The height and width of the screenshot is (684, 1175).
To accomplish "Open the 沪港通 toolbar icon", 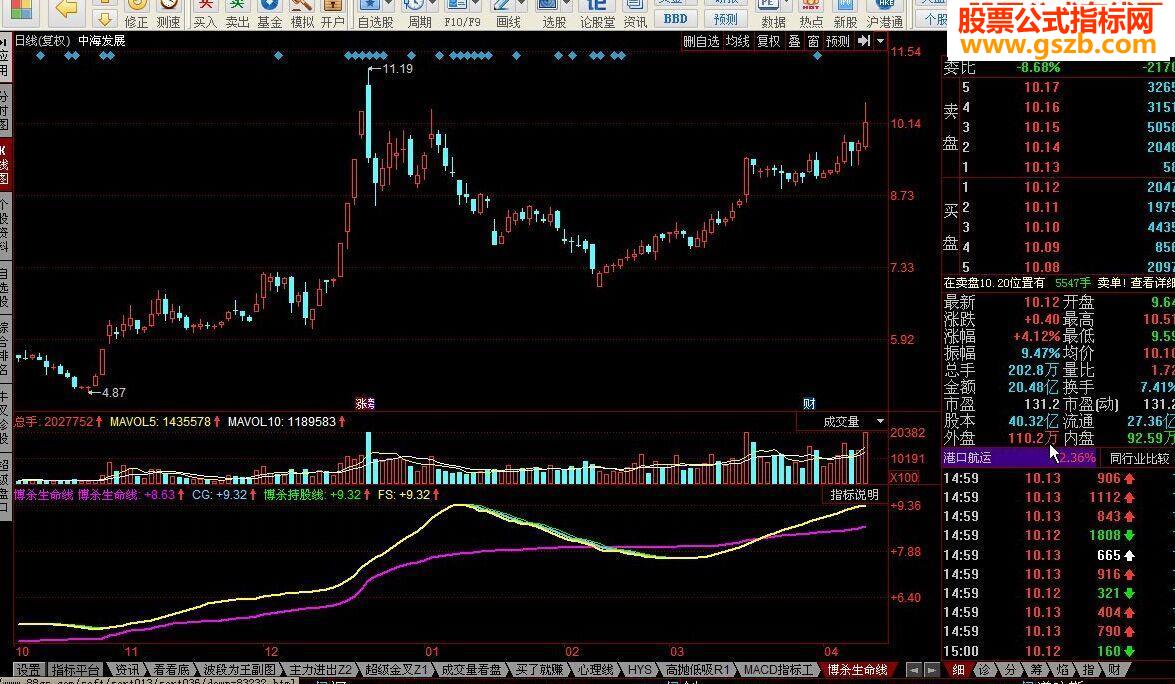I will point(884,14).
